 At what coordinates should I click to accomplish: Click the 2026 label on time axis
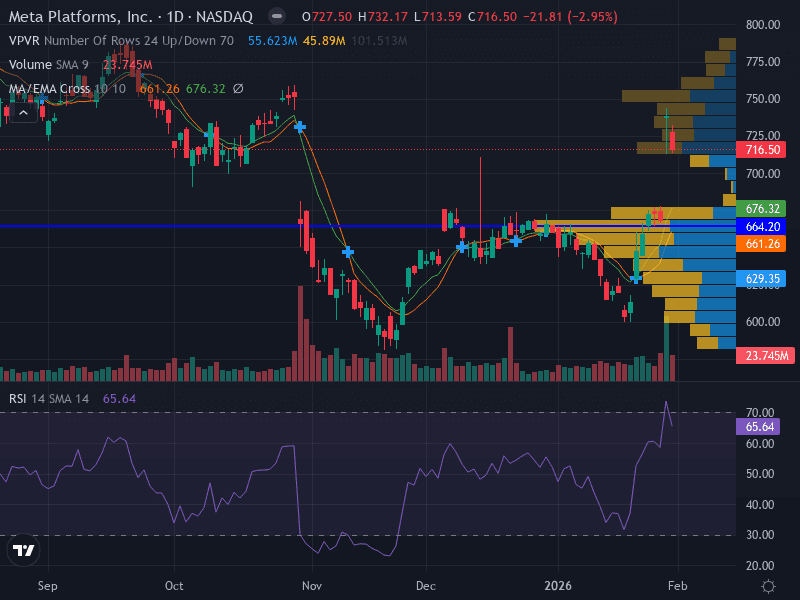pos(558,586)
